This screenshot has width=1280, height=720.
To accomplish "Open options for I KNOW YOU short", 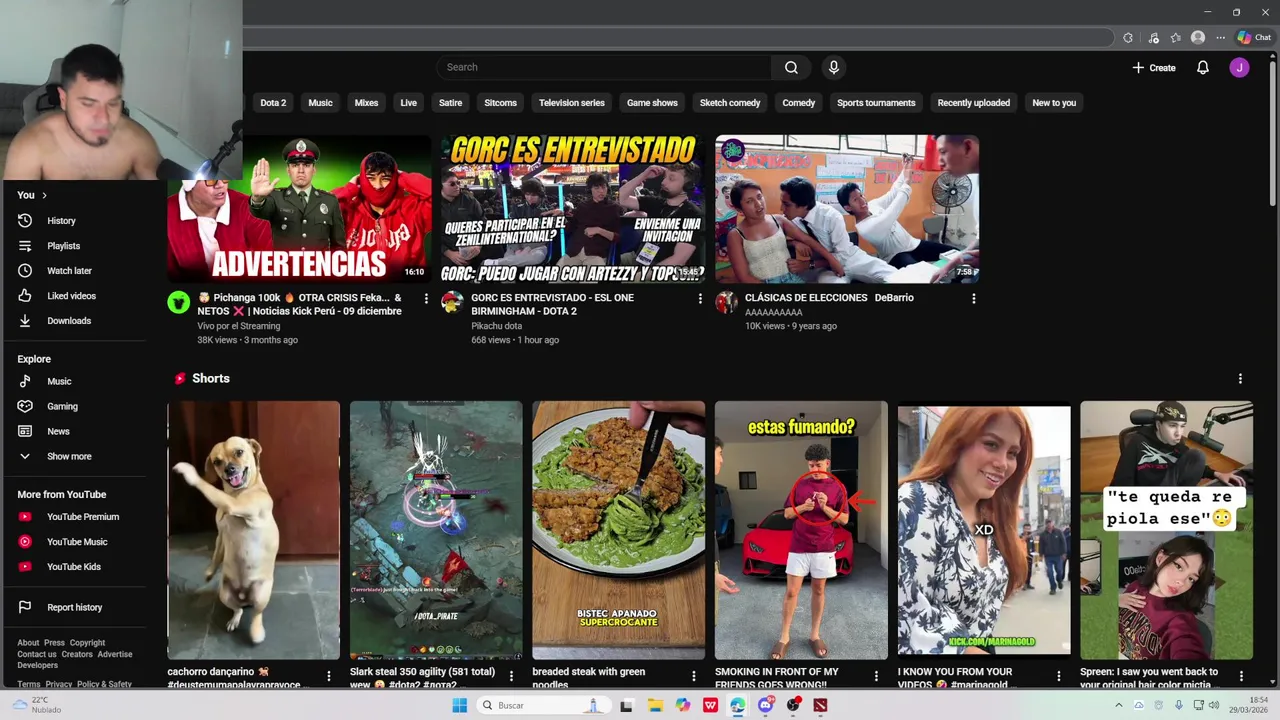I will pos(1058,677).
